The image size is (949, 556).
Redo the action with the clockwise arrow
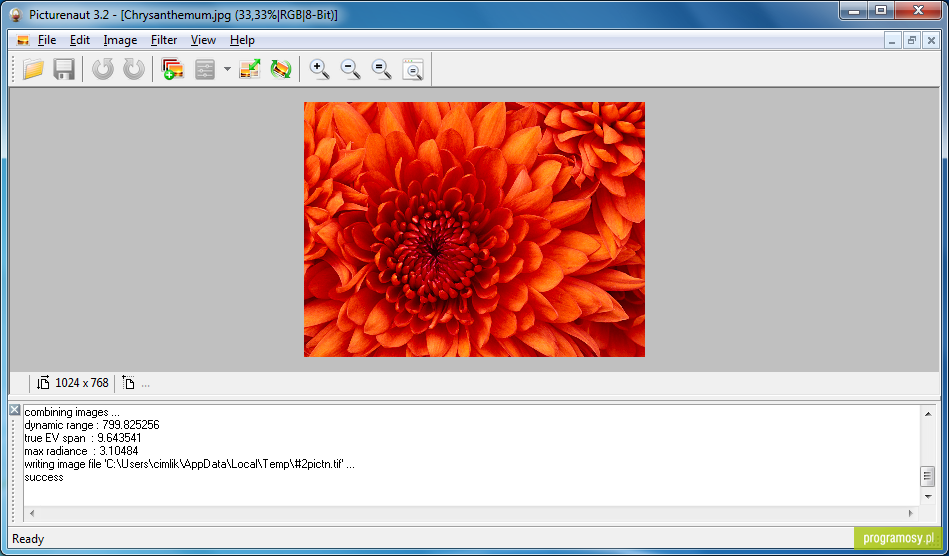pyautogui.click(x=134, y=69)
